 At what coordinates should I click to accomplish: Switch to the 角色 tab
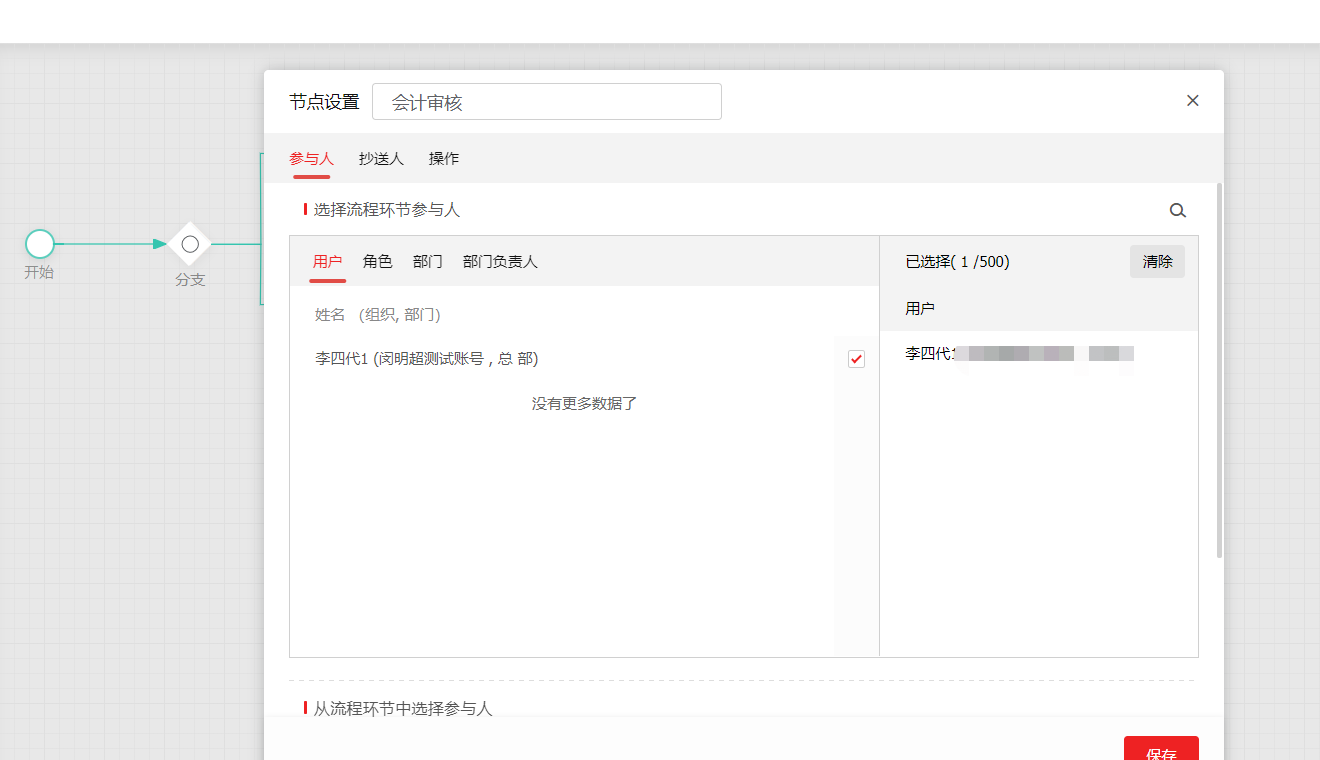(377, 262)
